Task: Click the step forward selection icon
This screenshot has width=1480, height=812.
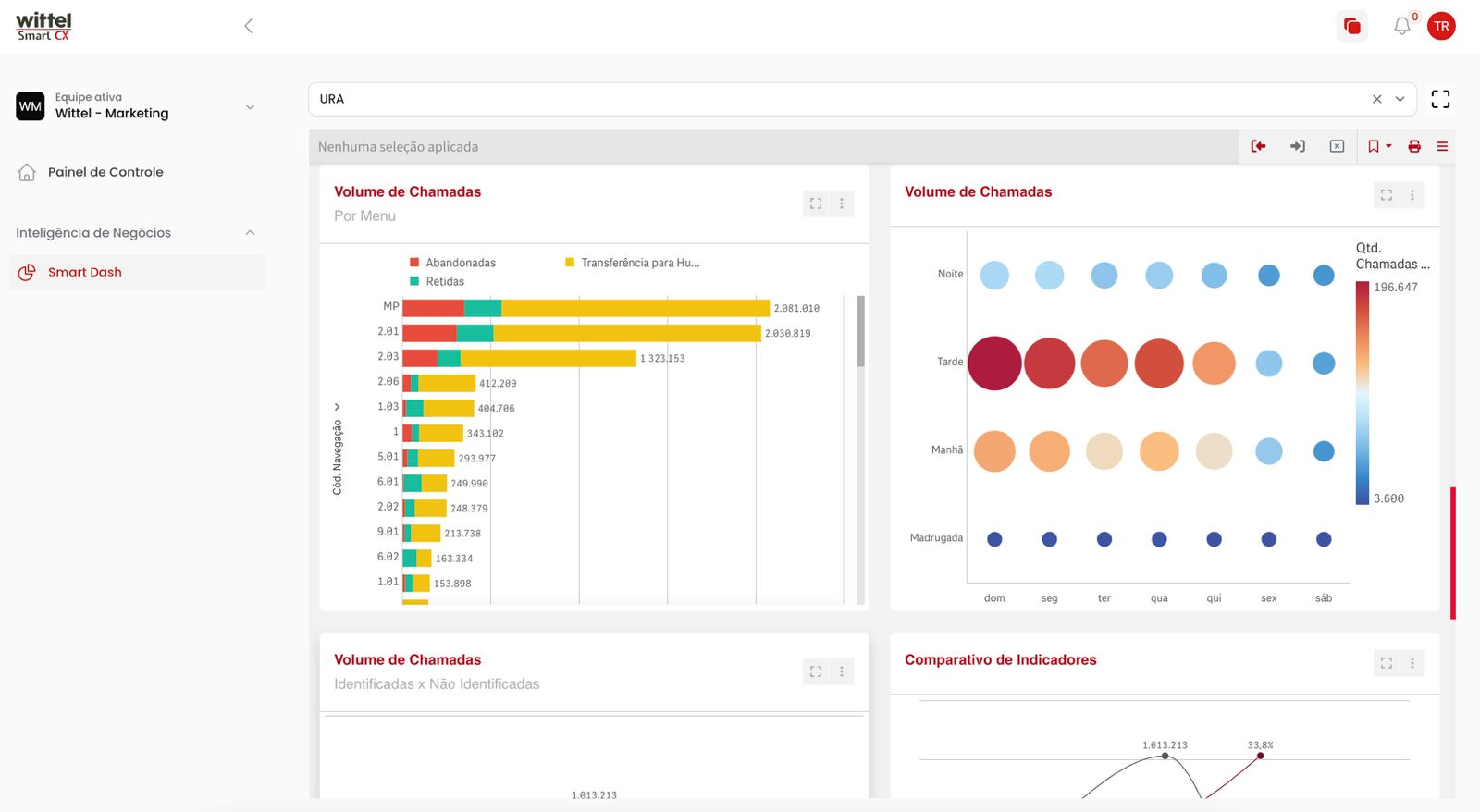Action: 1298,146
